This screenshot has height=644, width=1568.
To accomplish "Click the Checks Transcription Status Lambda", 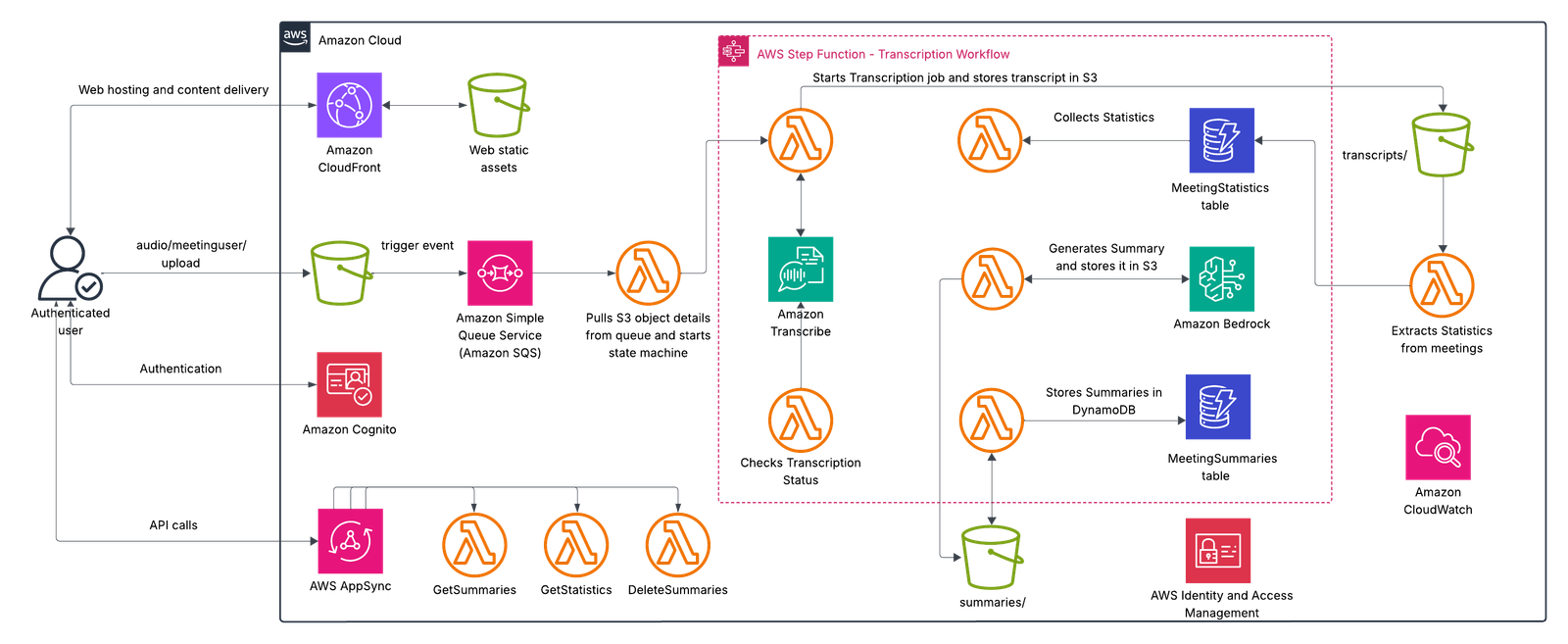I will 801,420.
